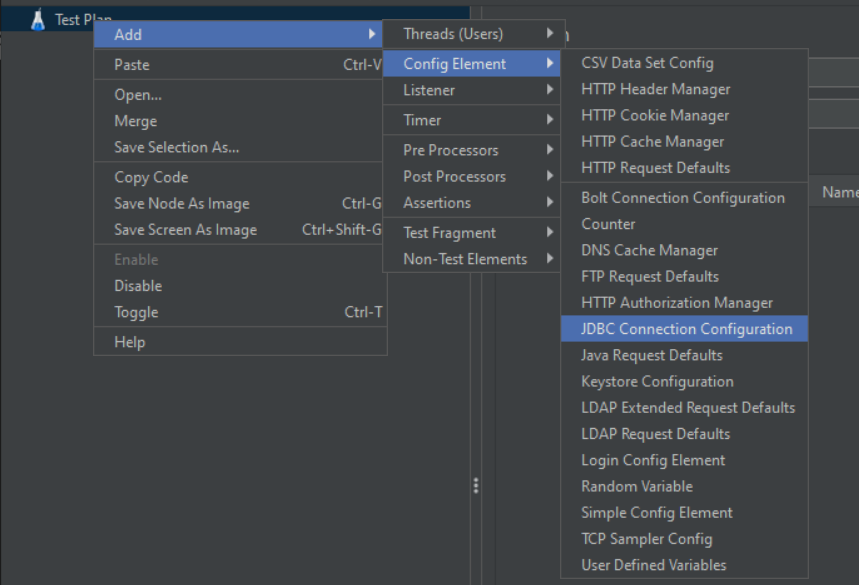Select JDBC Connection Configuration
This screenshot has height=585, width=859.
(x=684, y=329)
